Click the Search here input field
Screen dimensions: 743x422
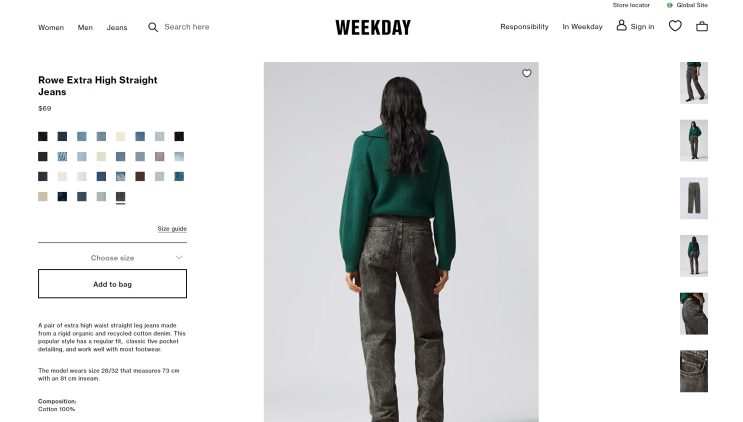pos(187,27)
